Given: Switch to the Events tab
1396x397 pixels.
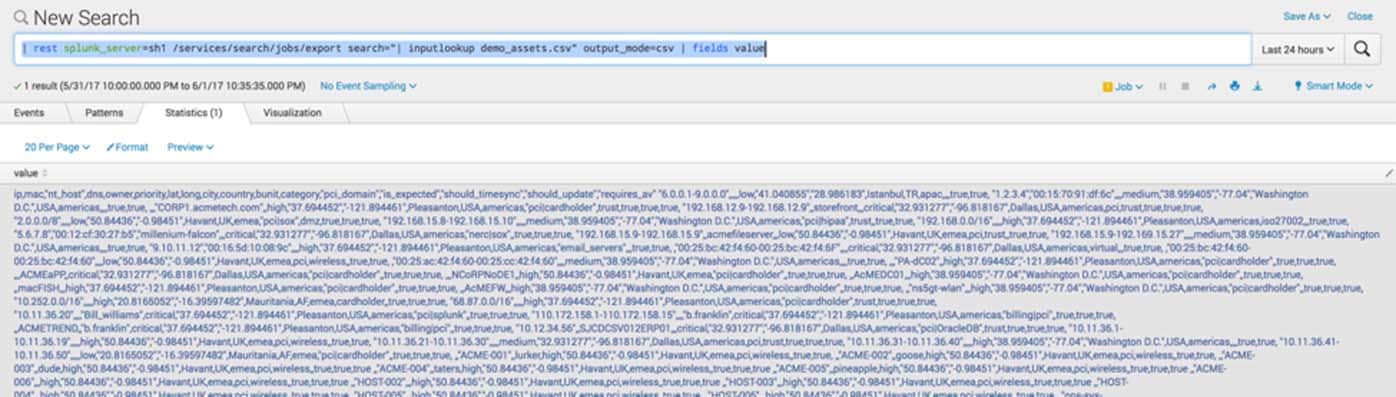Looking at the screenshot, I should click(29, 113).
